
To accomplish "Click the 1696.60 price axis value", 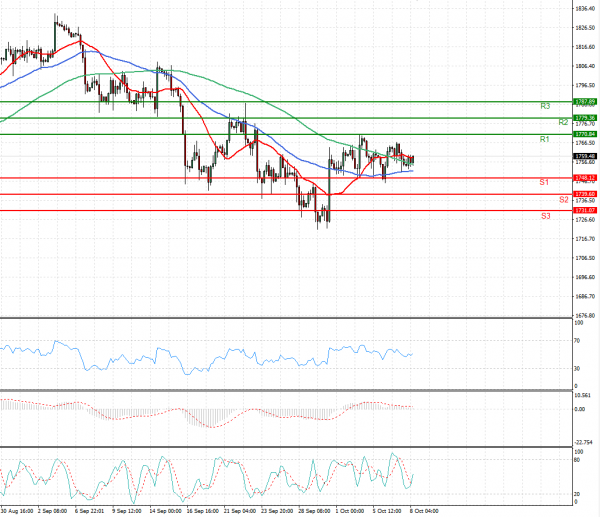I will [x=585, y=277].
